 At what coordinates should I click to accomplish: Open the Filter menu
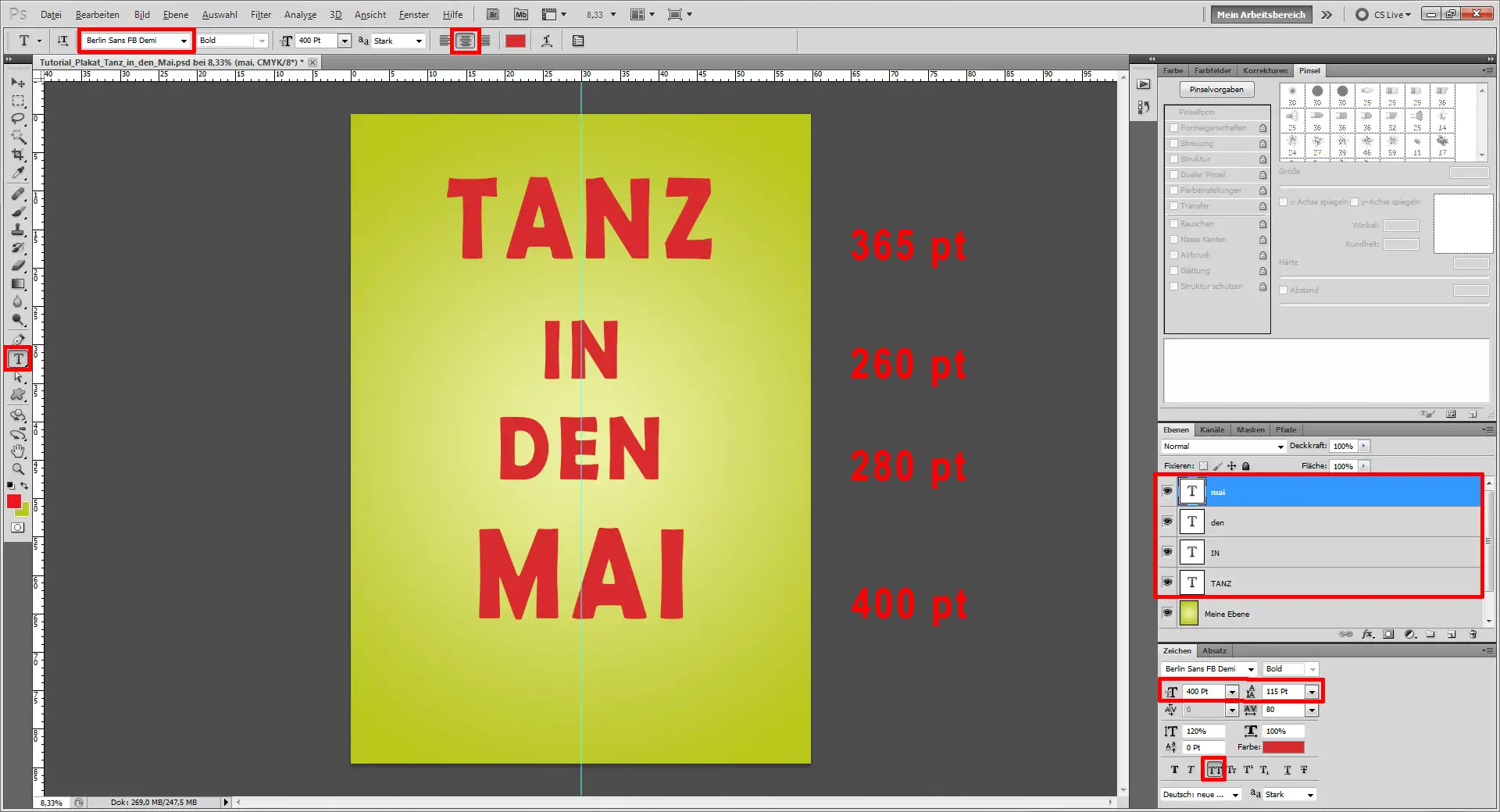pos(260,14)
